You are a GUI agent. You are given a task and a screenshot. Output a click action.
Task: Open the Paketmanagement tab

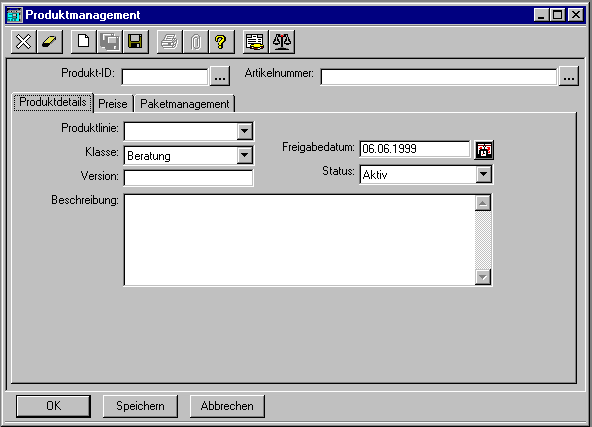coord(185,103)
